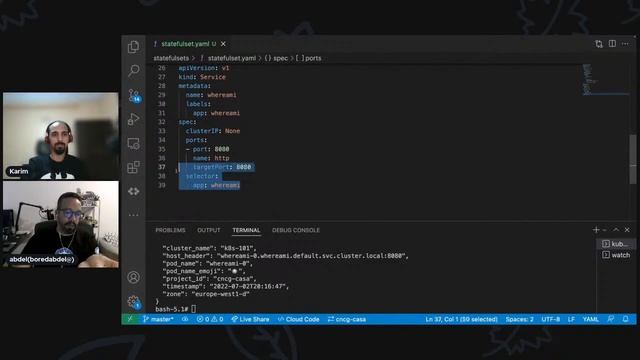640x360 pixels.
Task: Open editor More Actions menu
Action: point(625,44)
